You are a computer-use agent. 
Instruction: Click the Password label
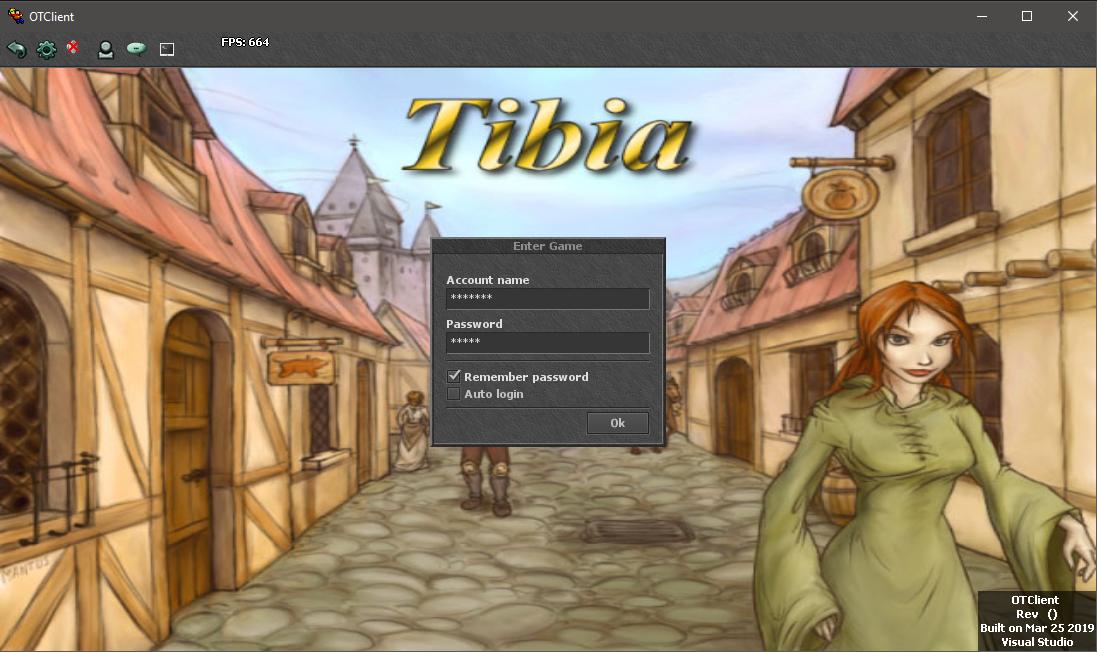(474, 324)
